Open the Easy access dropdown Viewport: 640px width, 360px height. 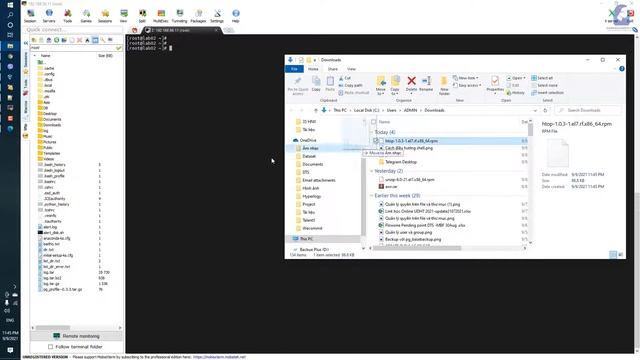[467, 85]
